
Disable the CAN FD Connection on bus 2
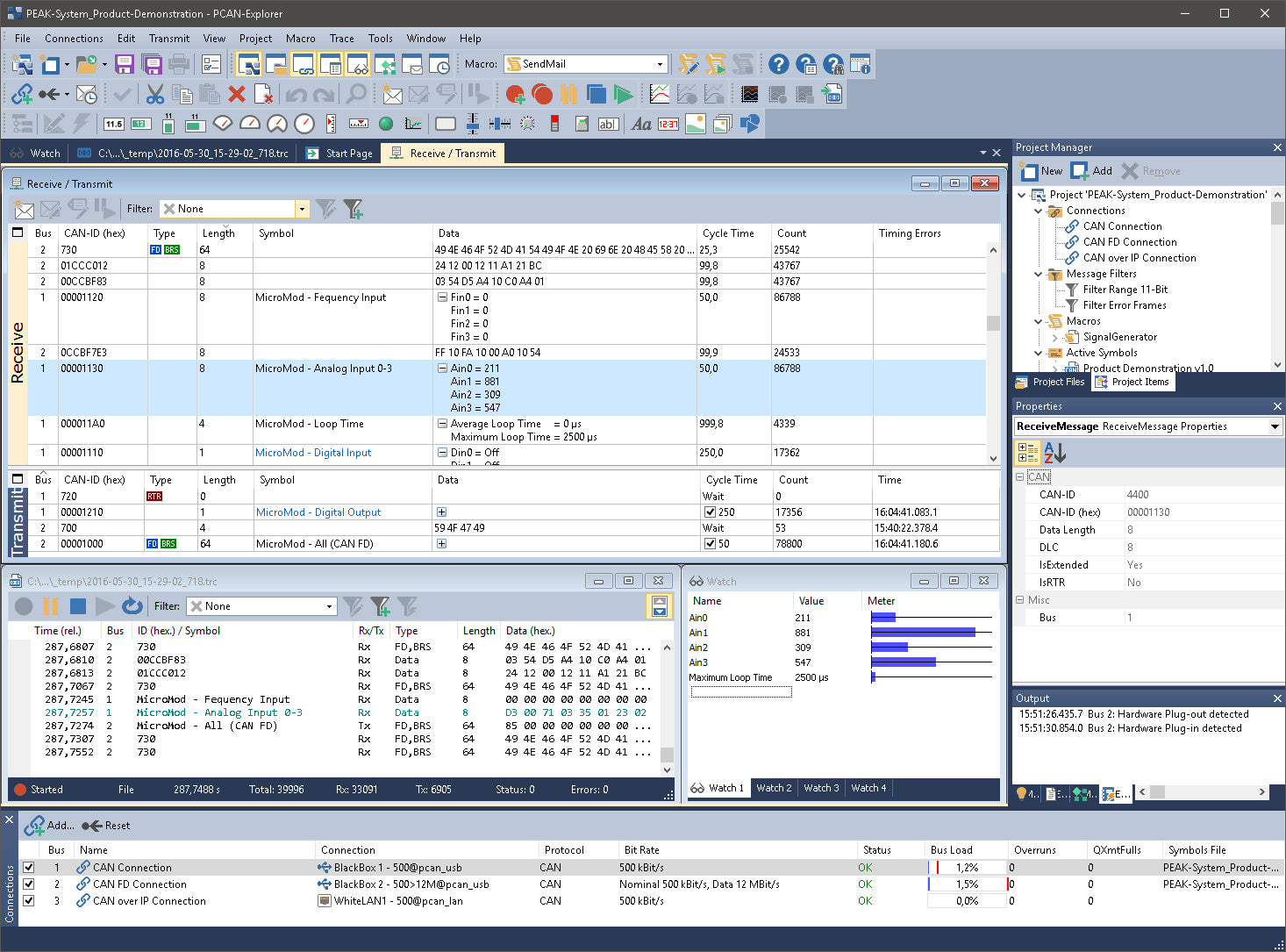[29, 884]
